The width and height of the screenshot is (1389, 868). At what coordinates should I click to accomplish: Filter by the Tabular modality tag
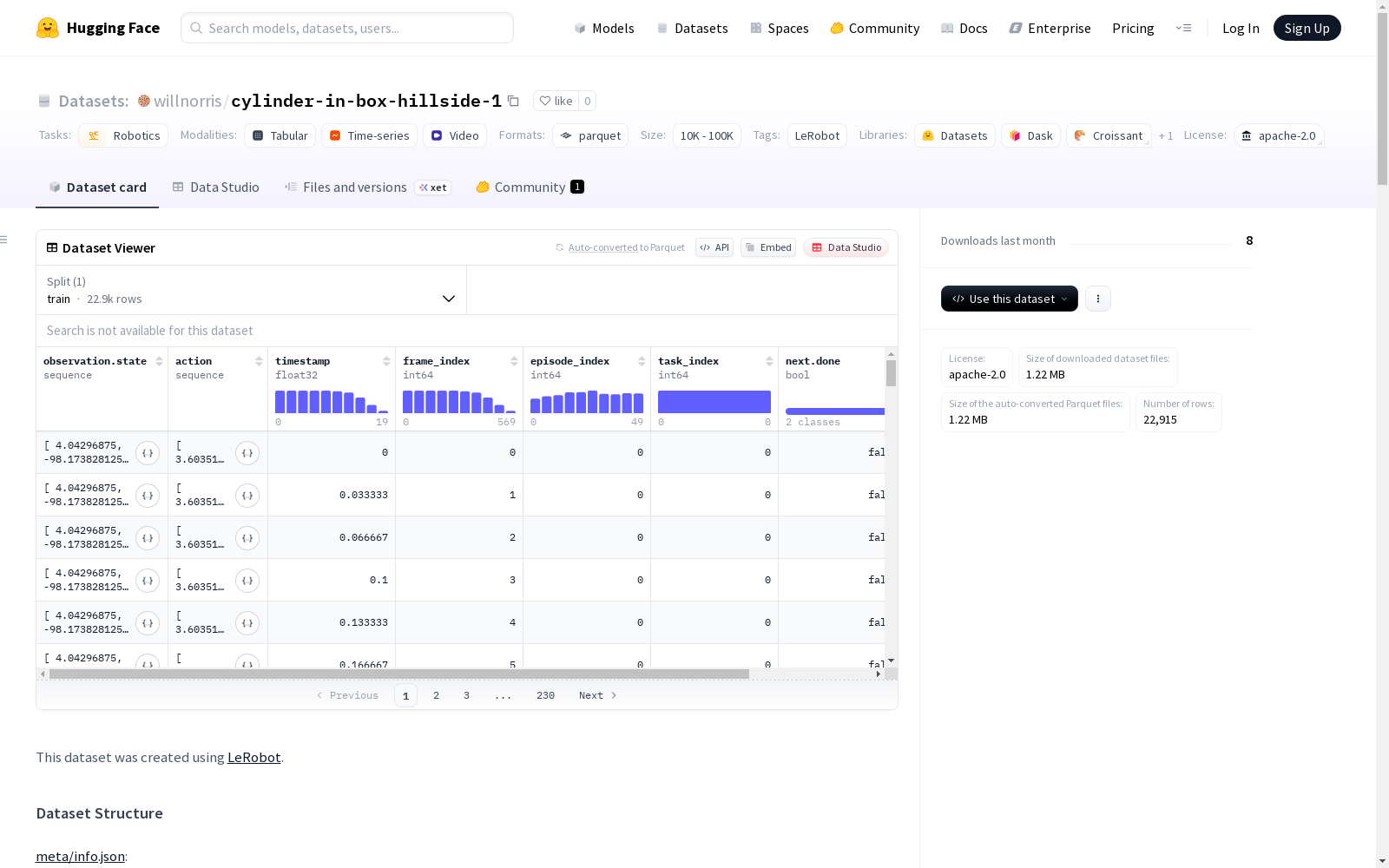[x=280, y=135]
